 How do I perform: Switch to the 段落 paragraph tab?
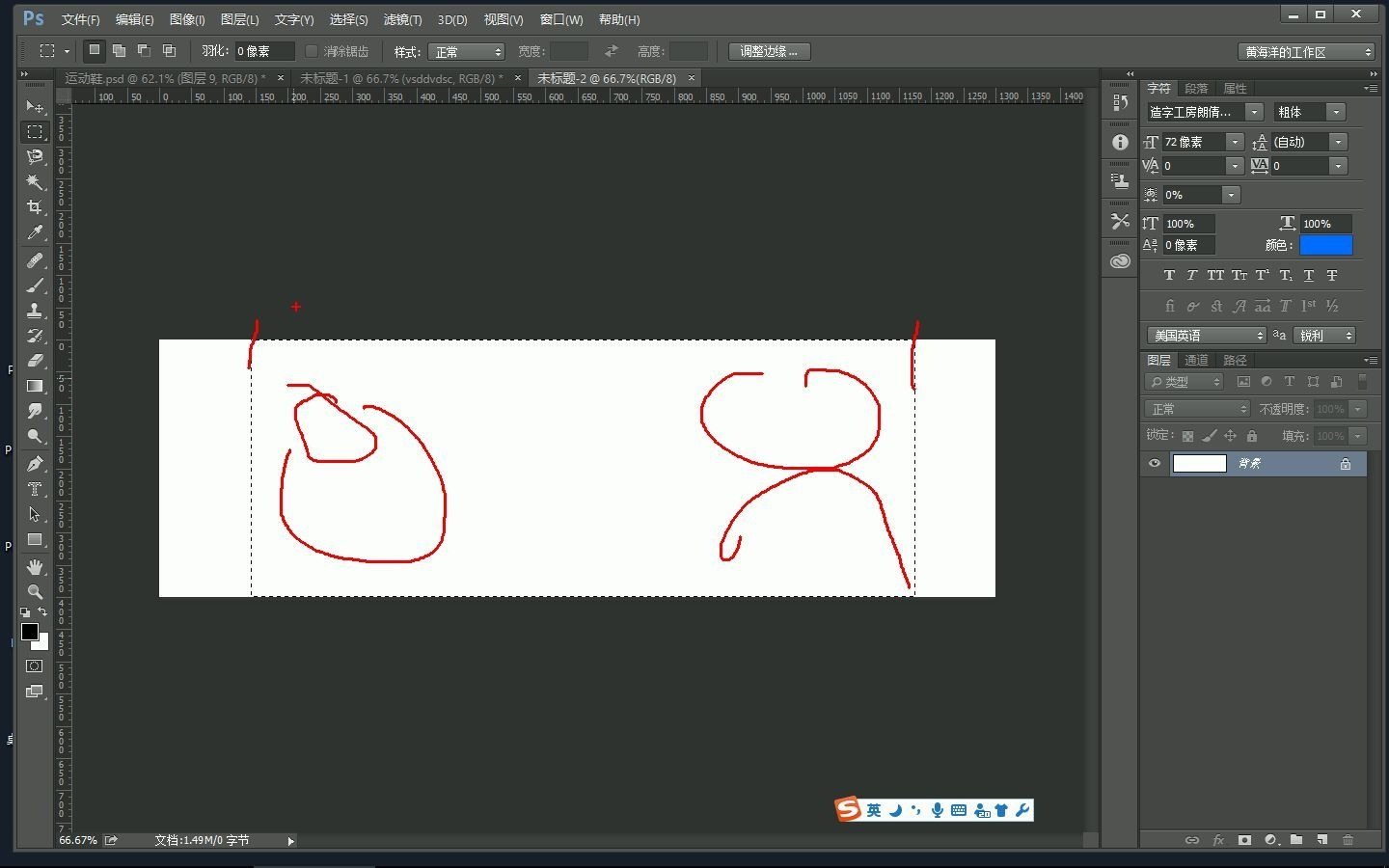pos(1196,88)
